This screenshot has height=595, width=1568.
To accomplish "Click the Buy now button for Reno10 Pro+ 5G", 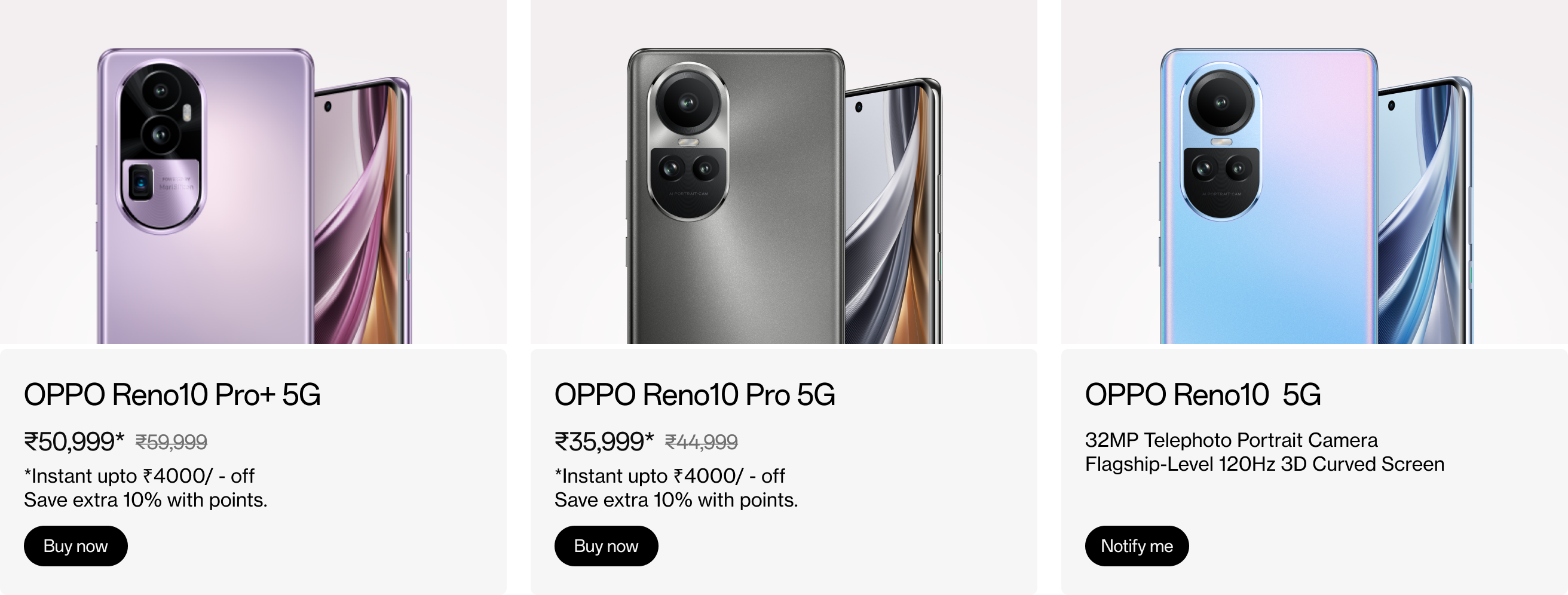I will pos(75,546).
